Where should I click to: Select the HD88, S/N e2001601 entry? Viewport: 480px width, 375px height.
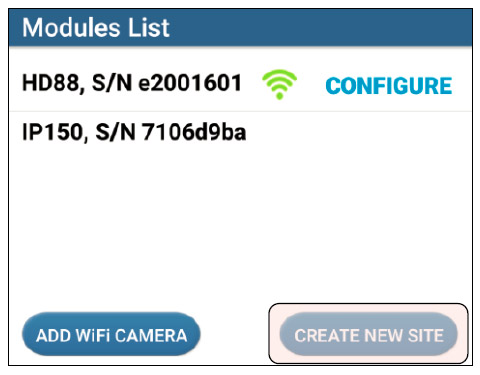pos(240,83)
